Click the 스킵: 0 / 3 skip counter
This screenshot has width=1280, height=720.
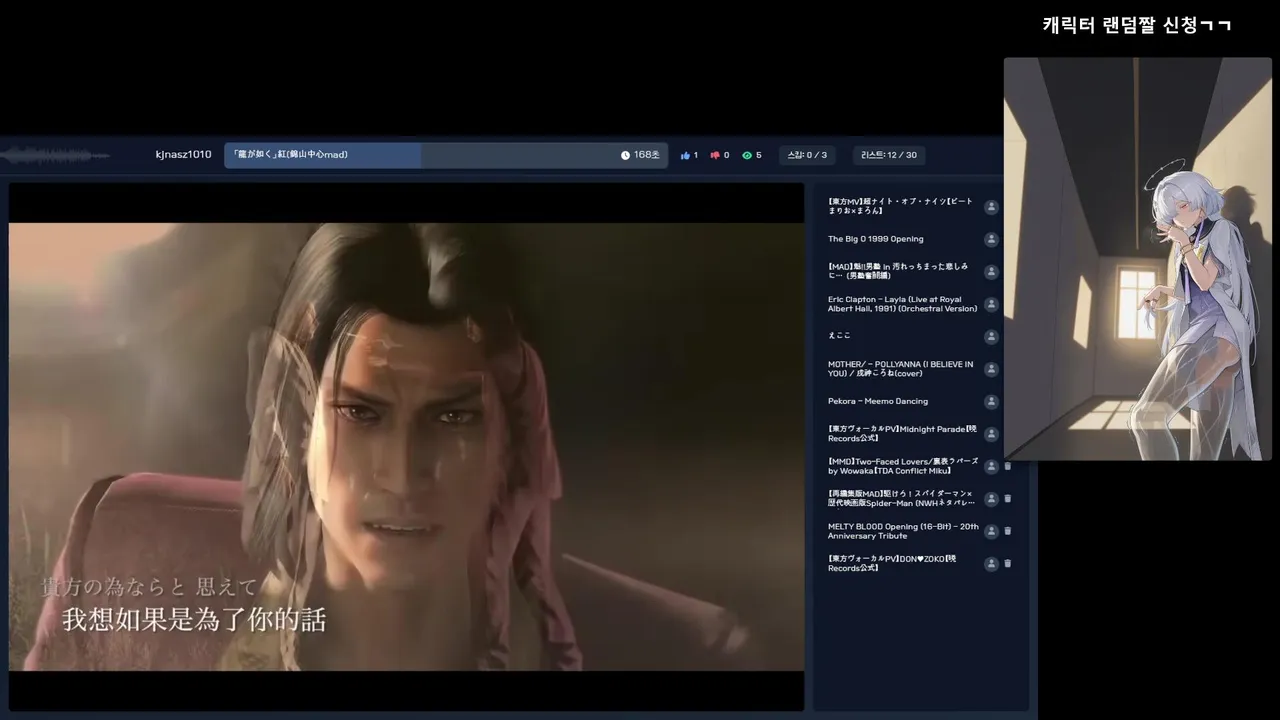(x=807, y=155)
